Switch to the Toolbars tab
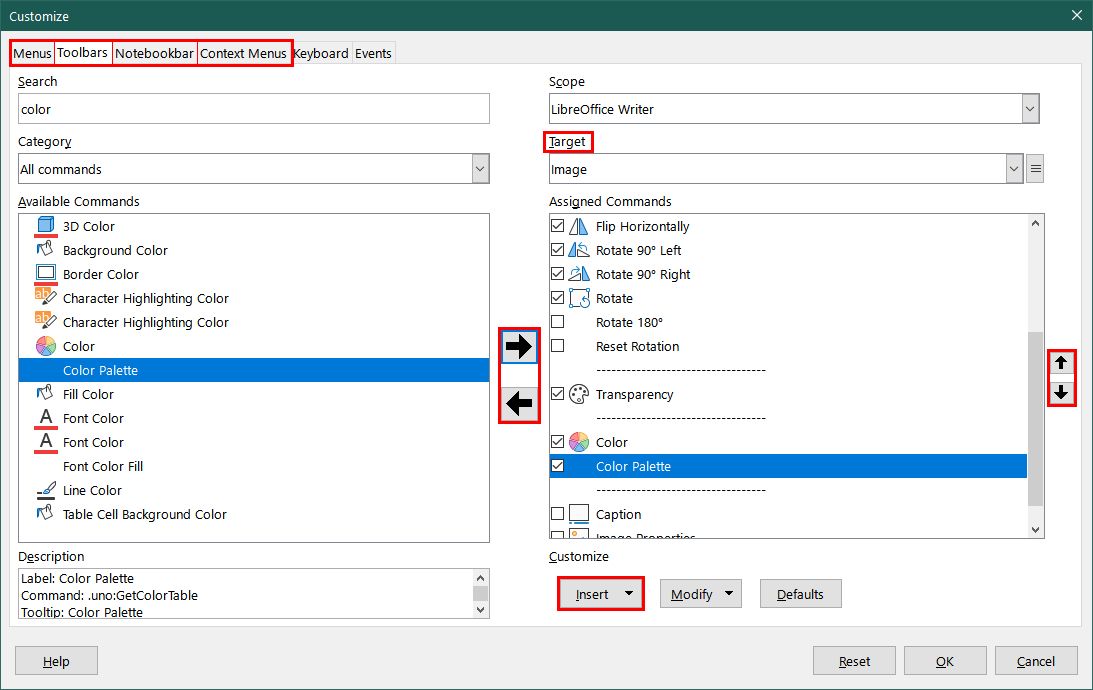 pos(82,53)
